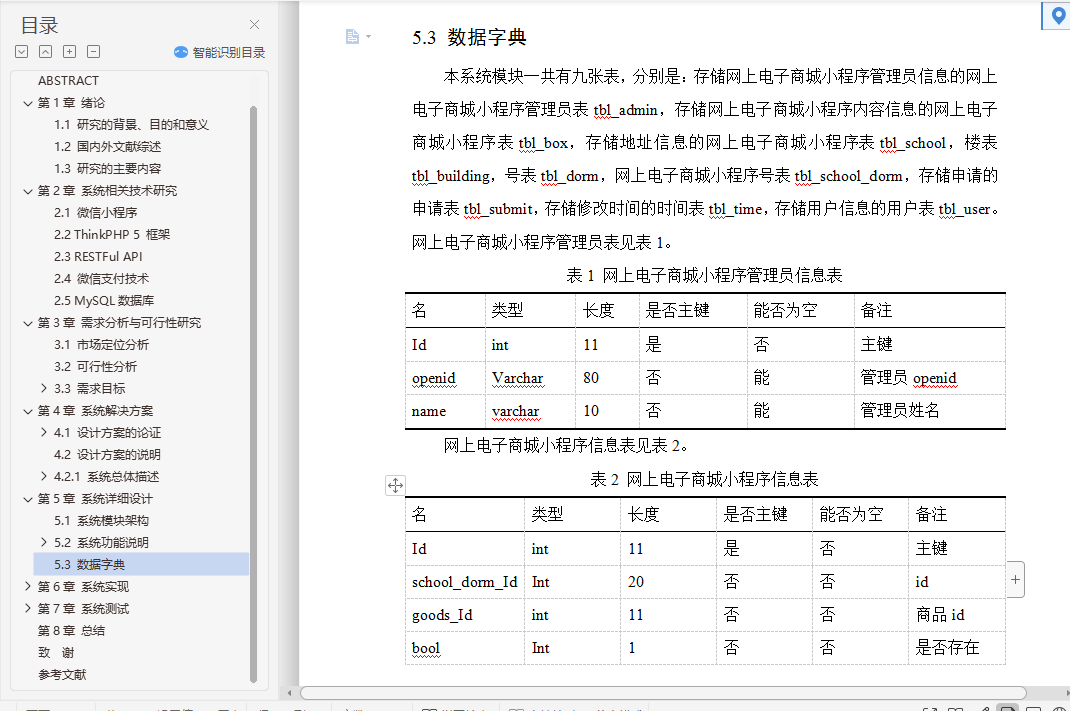Open the small dropdown arrow next to document icon
Image resolution: width=1070 pixels, height=711 pixels.
[x=368, y=36]
